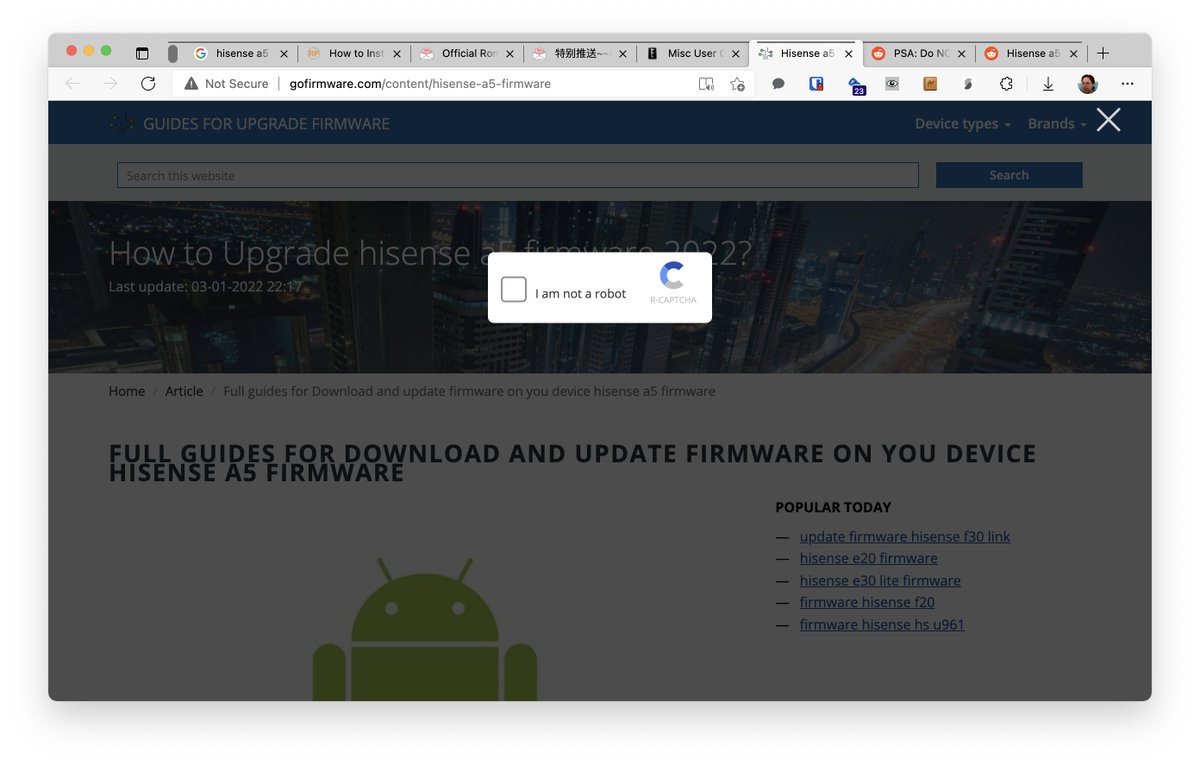Reload the page with refresh icon
This screenshot has height=765, width=1200.
[148, 84]
